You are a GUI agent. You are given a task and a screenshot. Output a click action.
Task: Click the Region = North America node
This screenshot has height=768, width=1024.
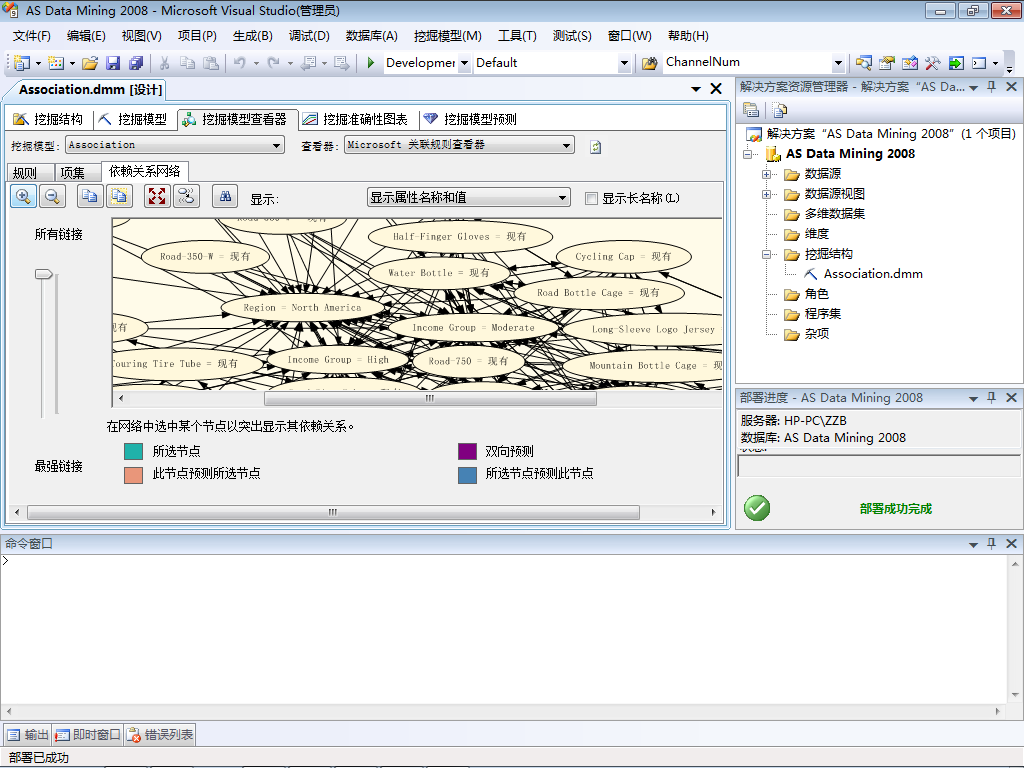point(302,308)
